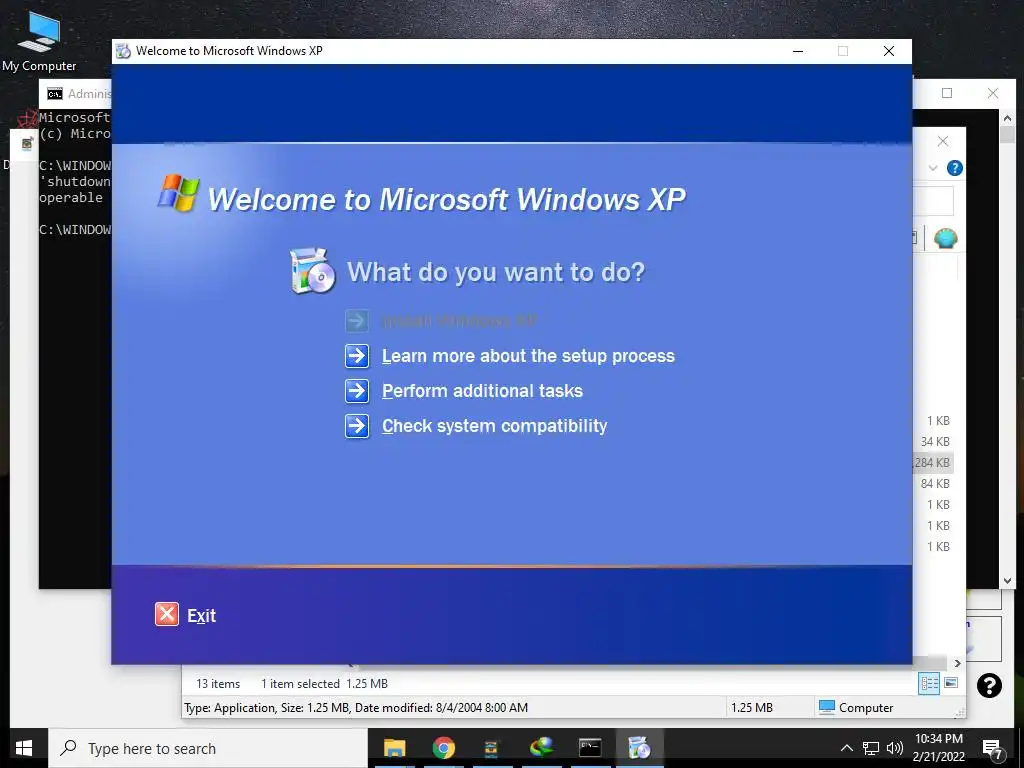Click the blue help icon in File Explorer
The height and width of the screenshot is (768, 1024).
[954, 168]
